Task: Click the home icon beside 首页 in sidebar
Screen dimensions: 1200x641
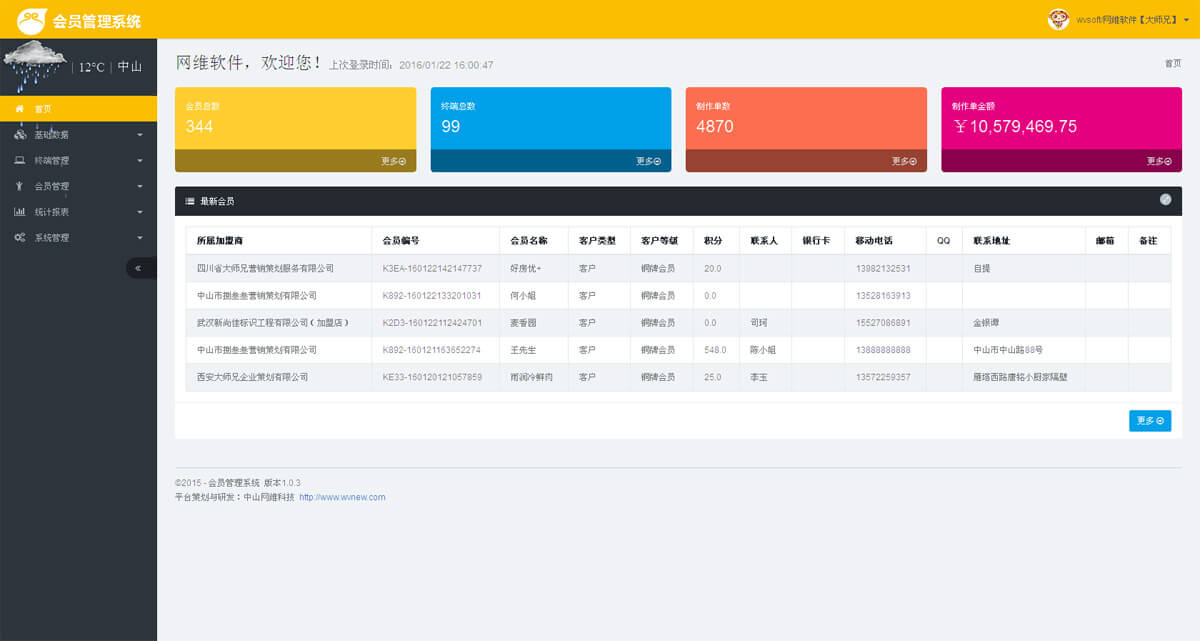Action: pos(20,109)
